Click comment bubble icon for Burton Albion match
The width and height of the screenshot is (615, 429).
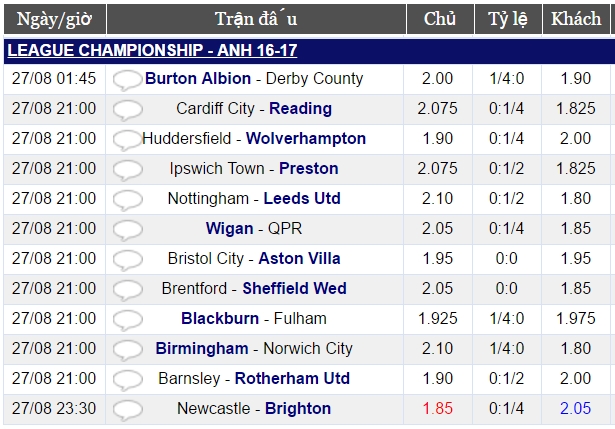coord(127,80)
